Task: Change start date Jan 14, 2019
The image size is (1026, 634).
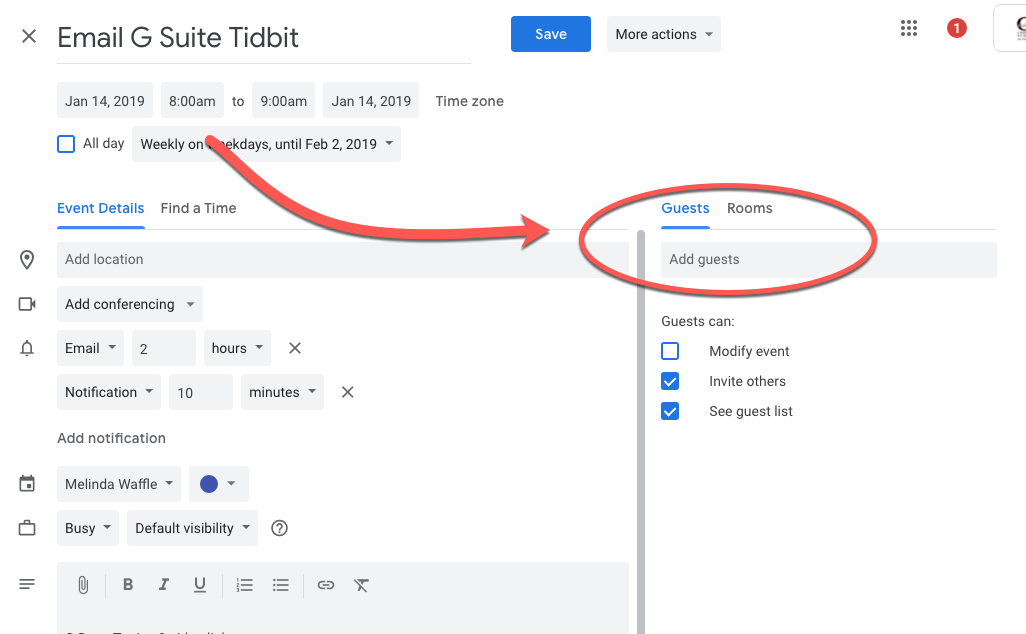Action: coord(105,100)
